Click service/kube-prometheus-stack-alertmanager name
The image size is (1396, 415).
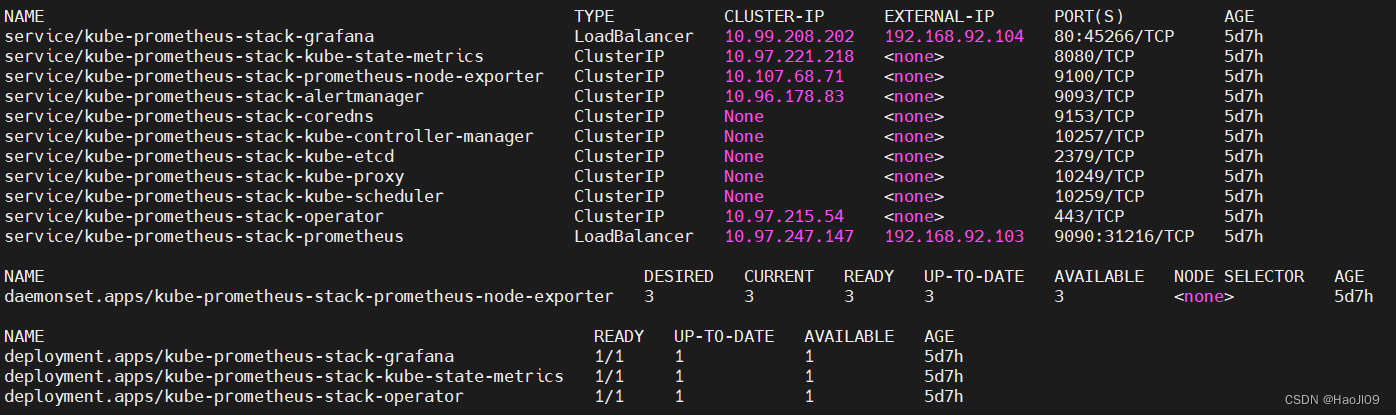[214, 96]
